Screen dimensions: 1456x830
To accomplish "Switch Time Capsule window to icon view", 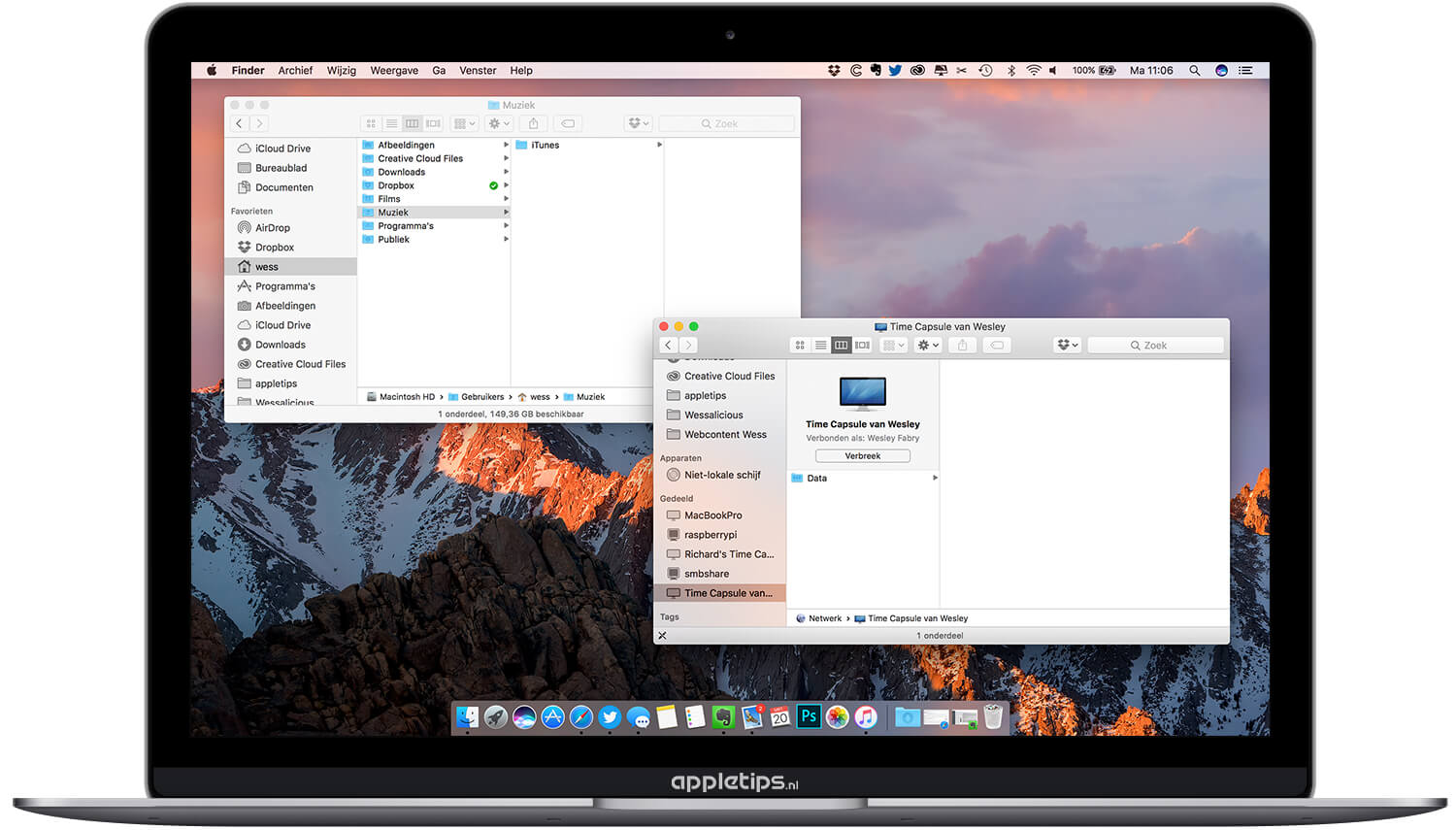I will coord(800,346).
